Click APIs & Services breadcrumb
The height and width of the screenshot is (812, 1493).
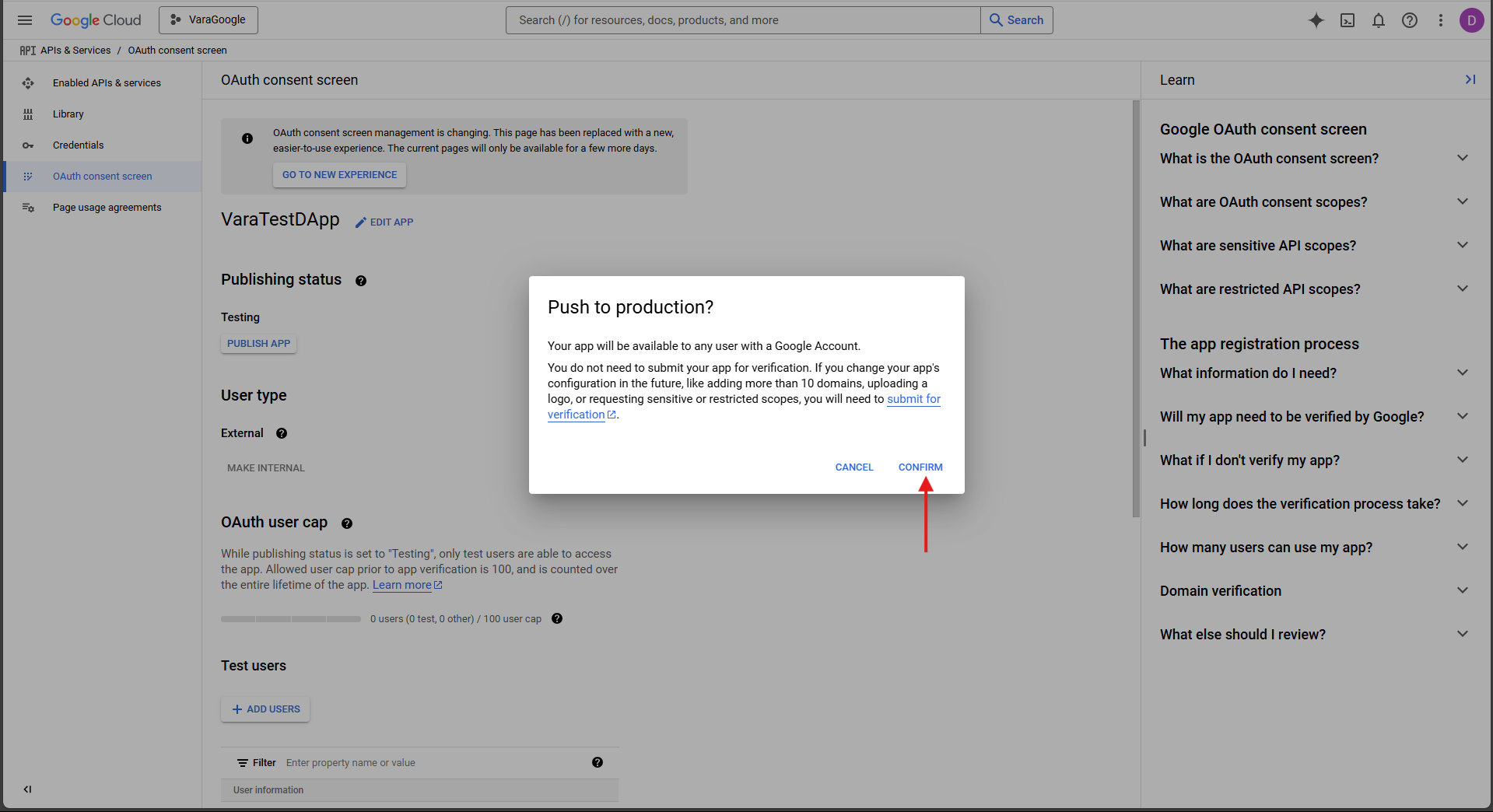pyautogui.click(x=75, y=51)
